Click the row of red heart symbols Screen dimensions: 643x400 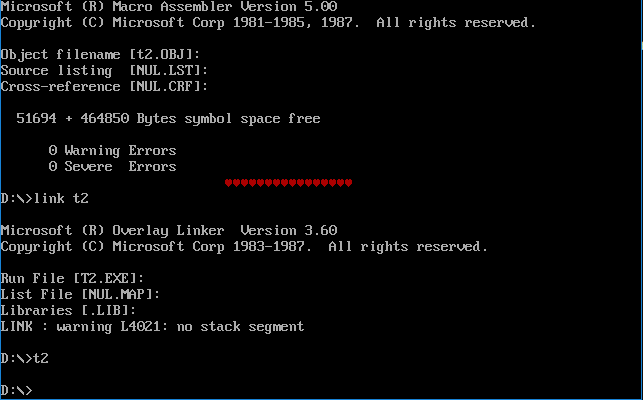[288, 183]
